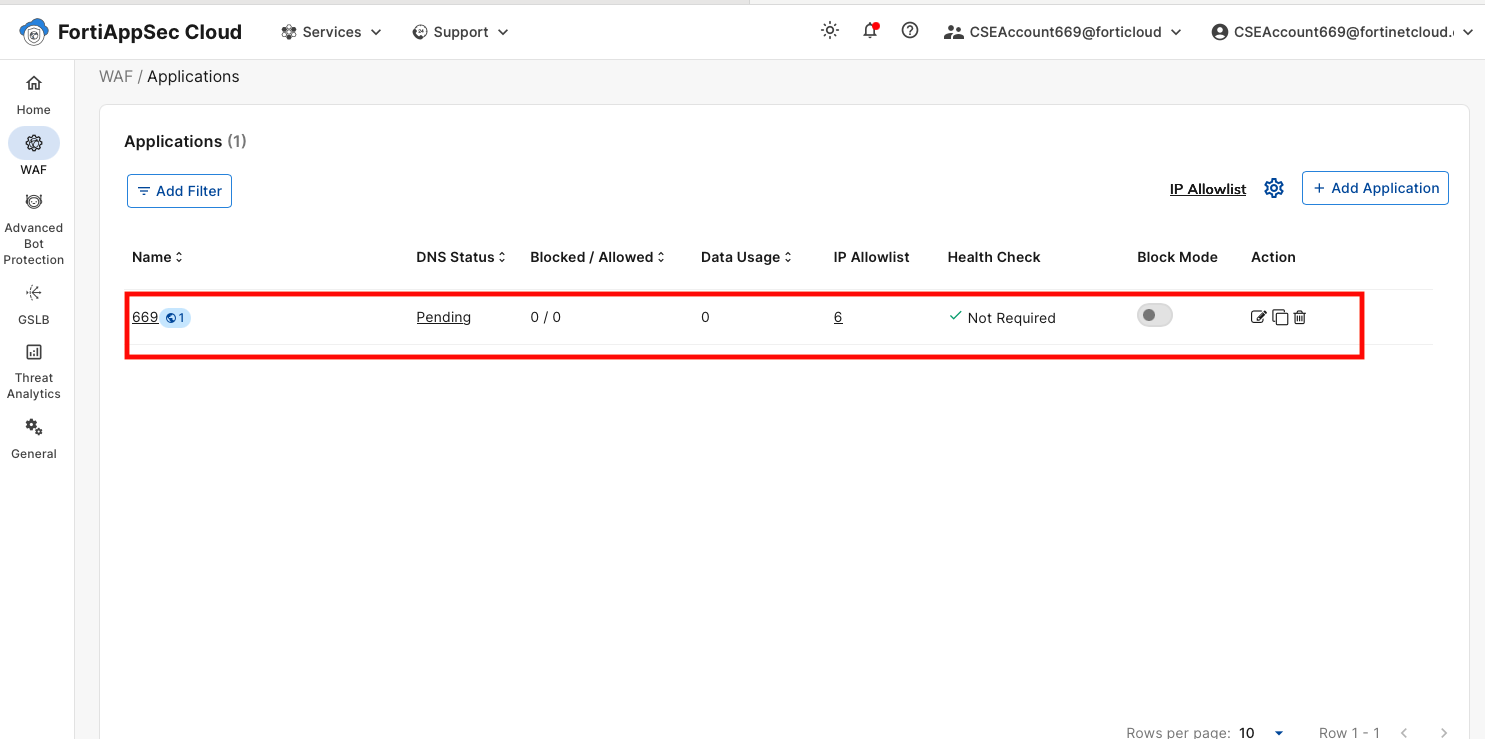Go to GSLB in sidebar
The height and width of the screenshot is (739, 1485).
(33, 305)
